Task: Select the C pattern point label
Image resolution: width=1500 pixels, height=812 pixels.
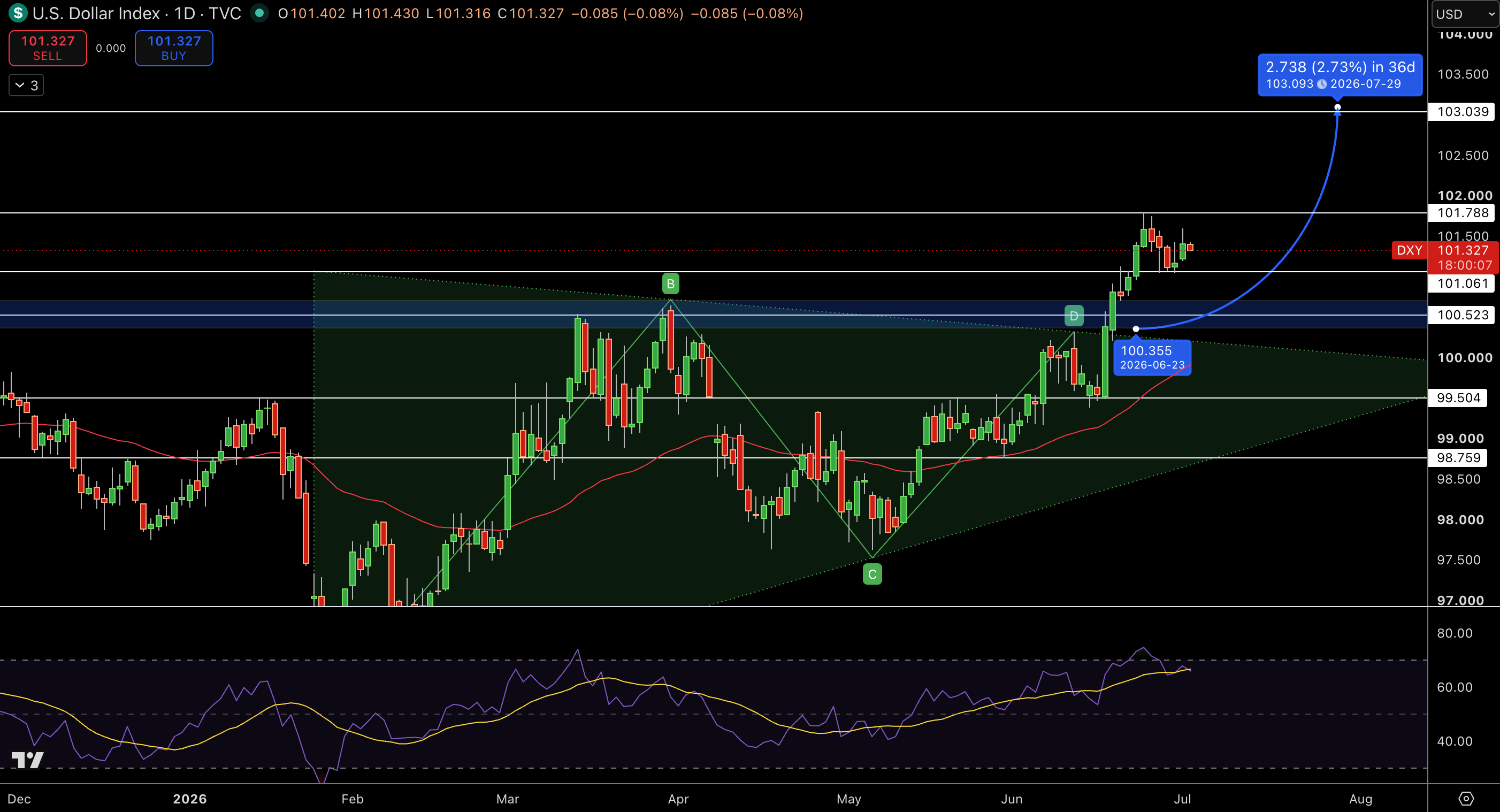Action: [x=871, y=574]
